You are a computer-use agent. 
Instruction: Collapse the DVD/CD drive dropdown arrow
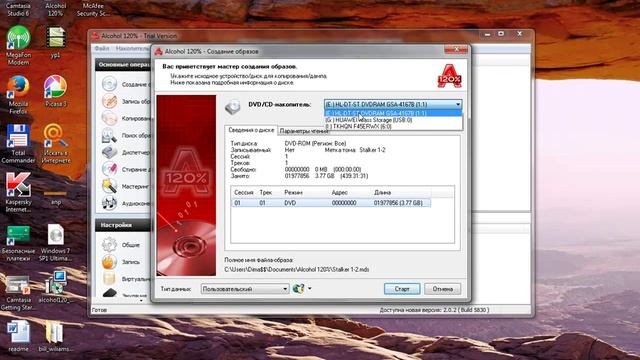pyautogui.click(x=458, y=104)
